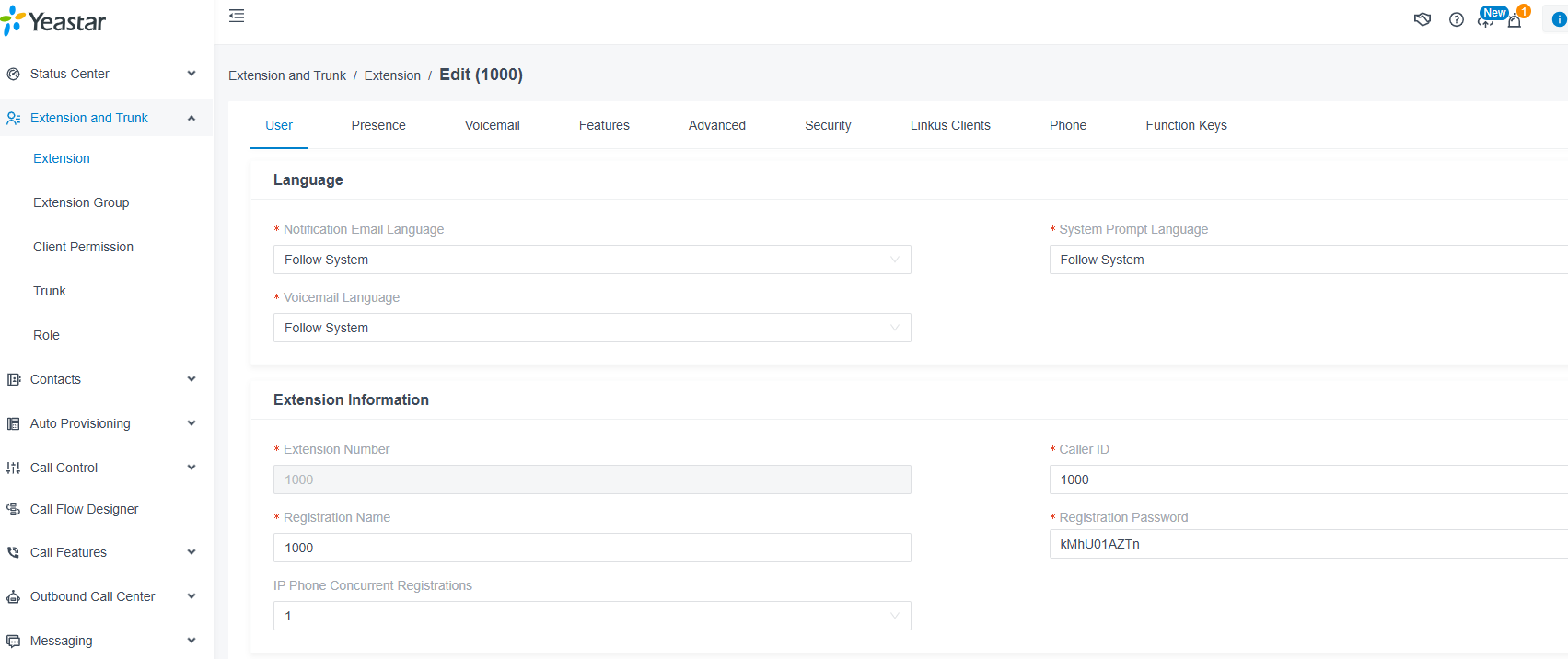Screen dimensions: 1568x659
Task: Switch to the Phone tab
Action: tap(1068, 125)
